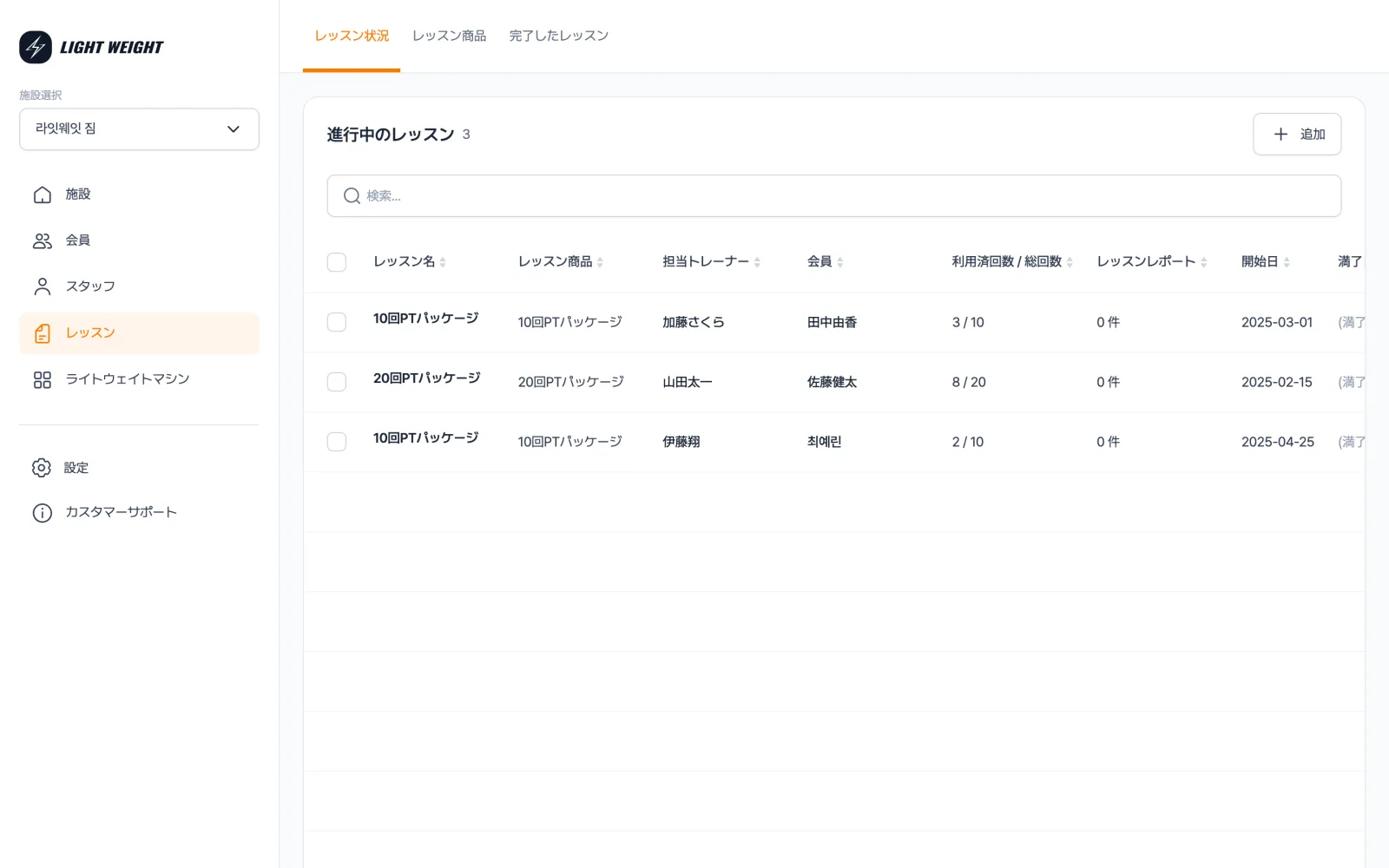Open 設定 in the sidebar
1389x868 pixels.
click(139, 468)
